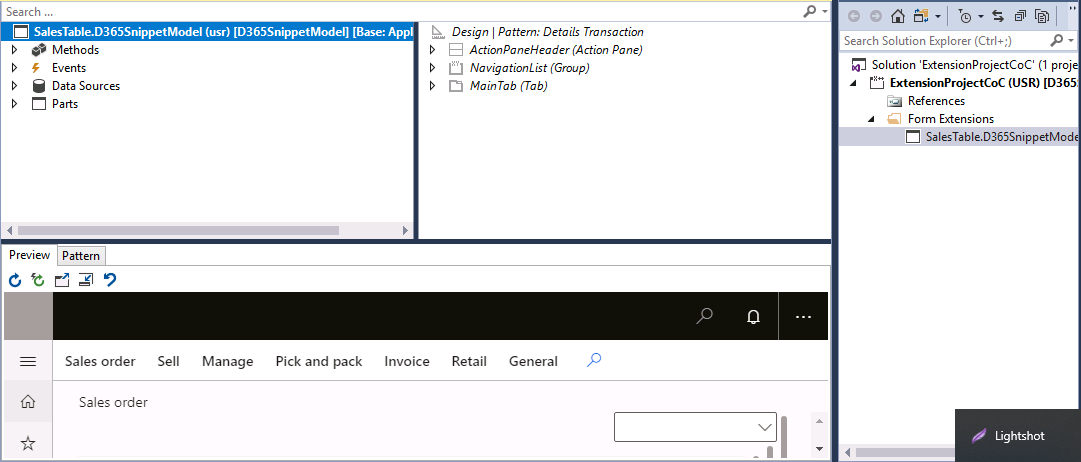Select Solution 'ExtensionProjectCoC' node

point(965,65)
